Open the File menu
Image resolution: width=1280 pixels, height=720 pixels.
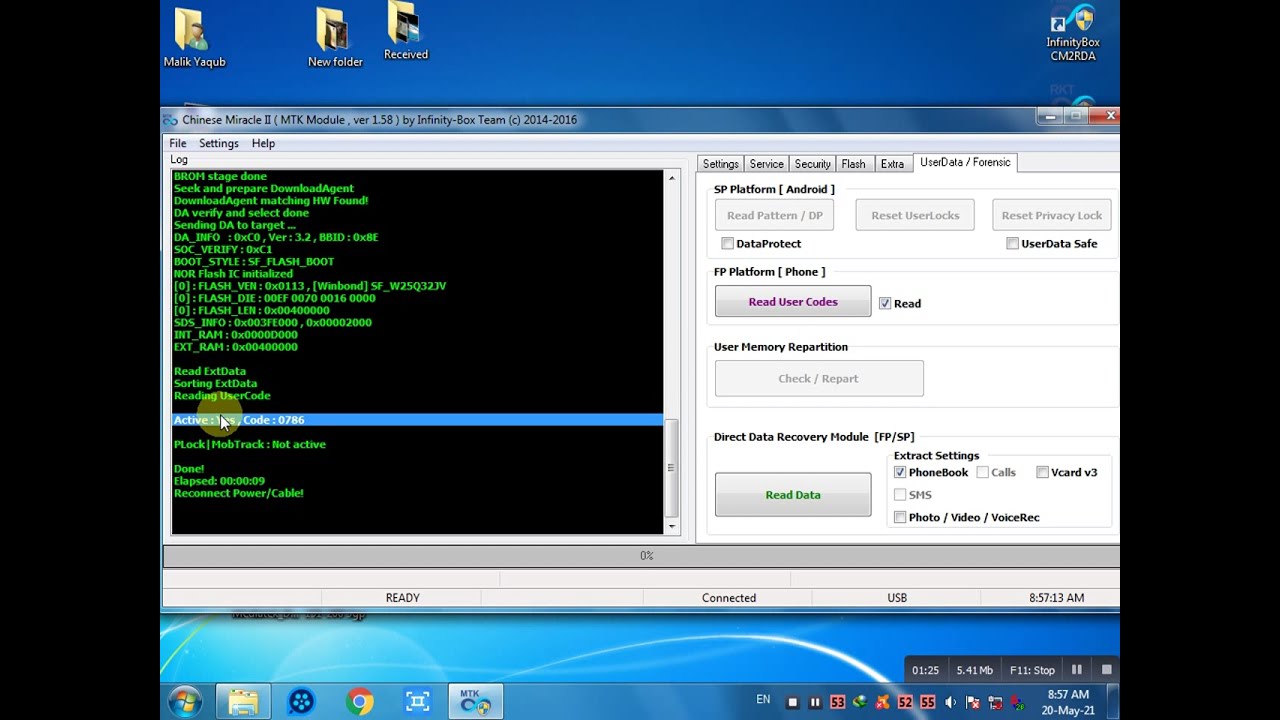click(x=178, y=143)
